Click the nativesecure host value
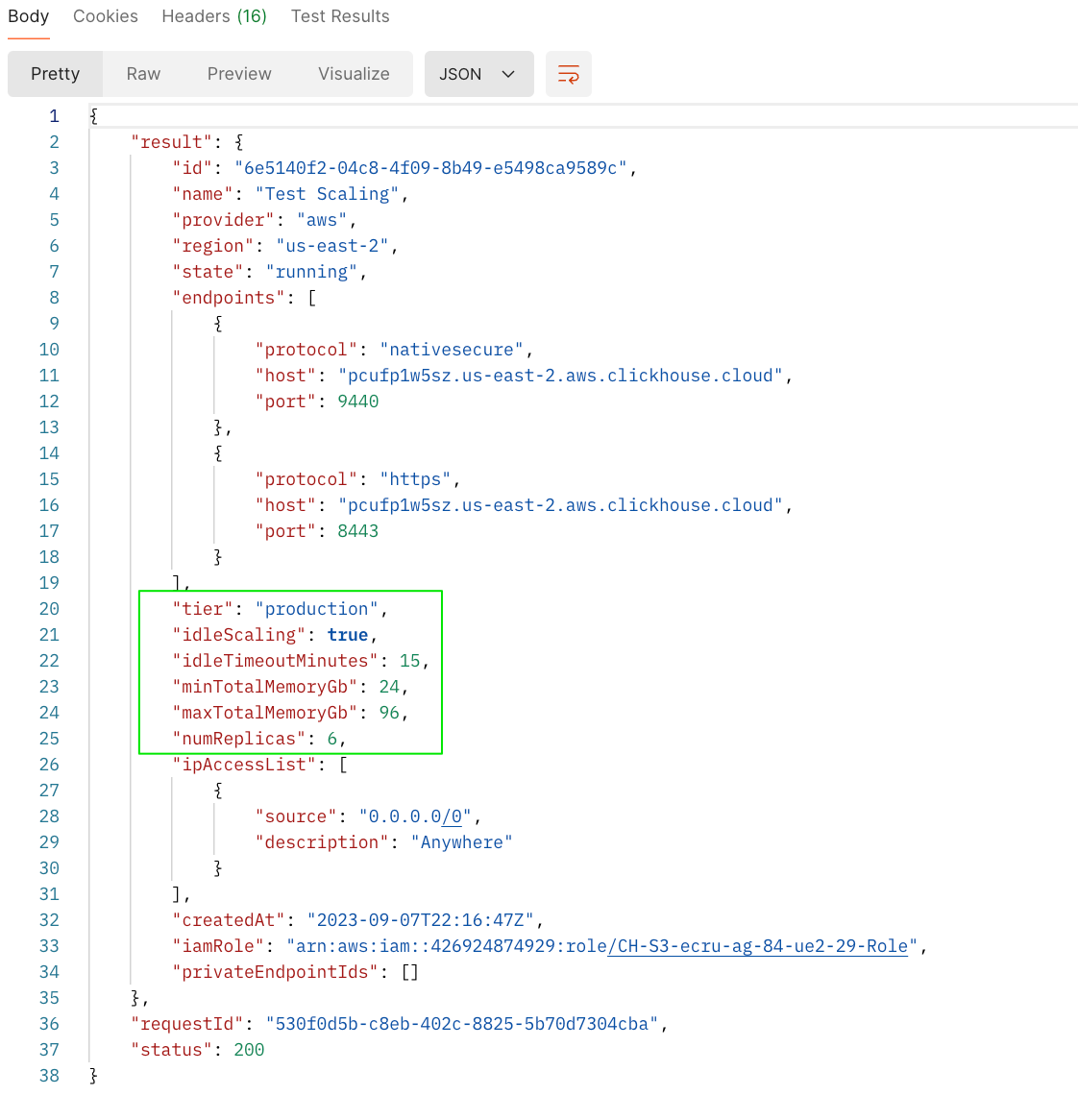The width and height of the screenshot is (1078, 1120). 560,376
